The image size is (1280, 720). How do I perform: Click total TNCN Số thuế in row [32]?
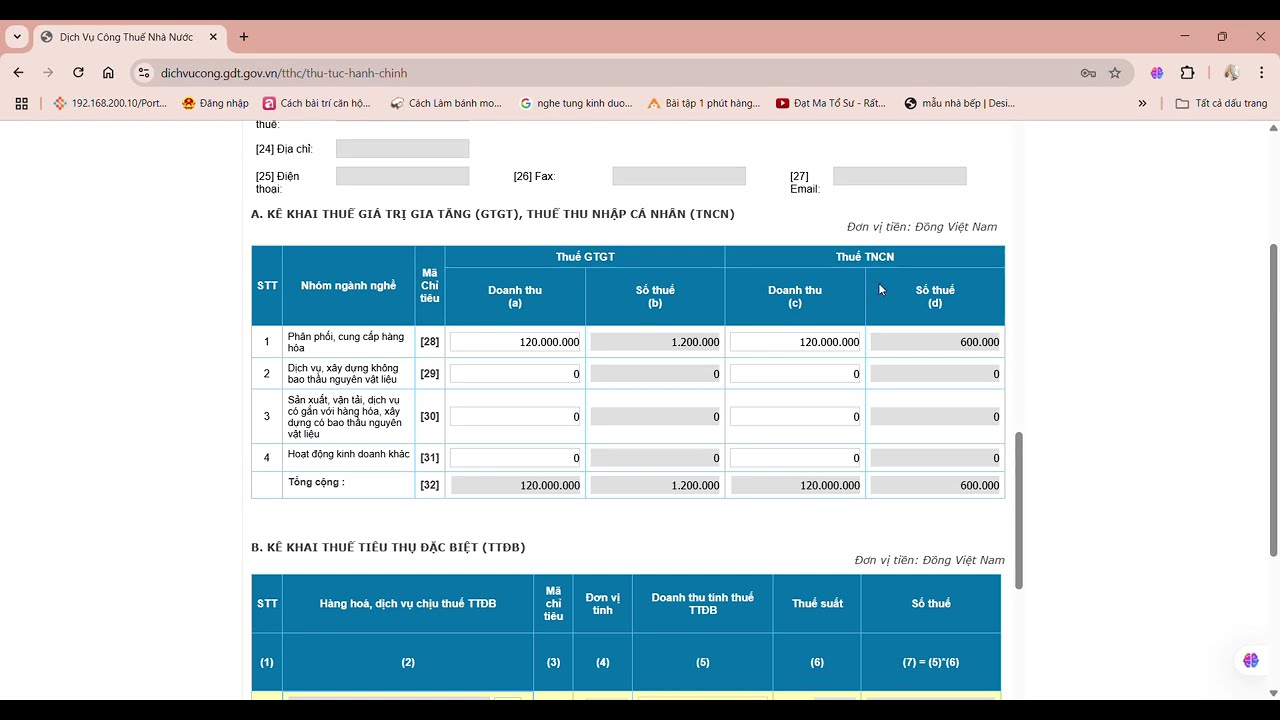(x=935, y=485)
